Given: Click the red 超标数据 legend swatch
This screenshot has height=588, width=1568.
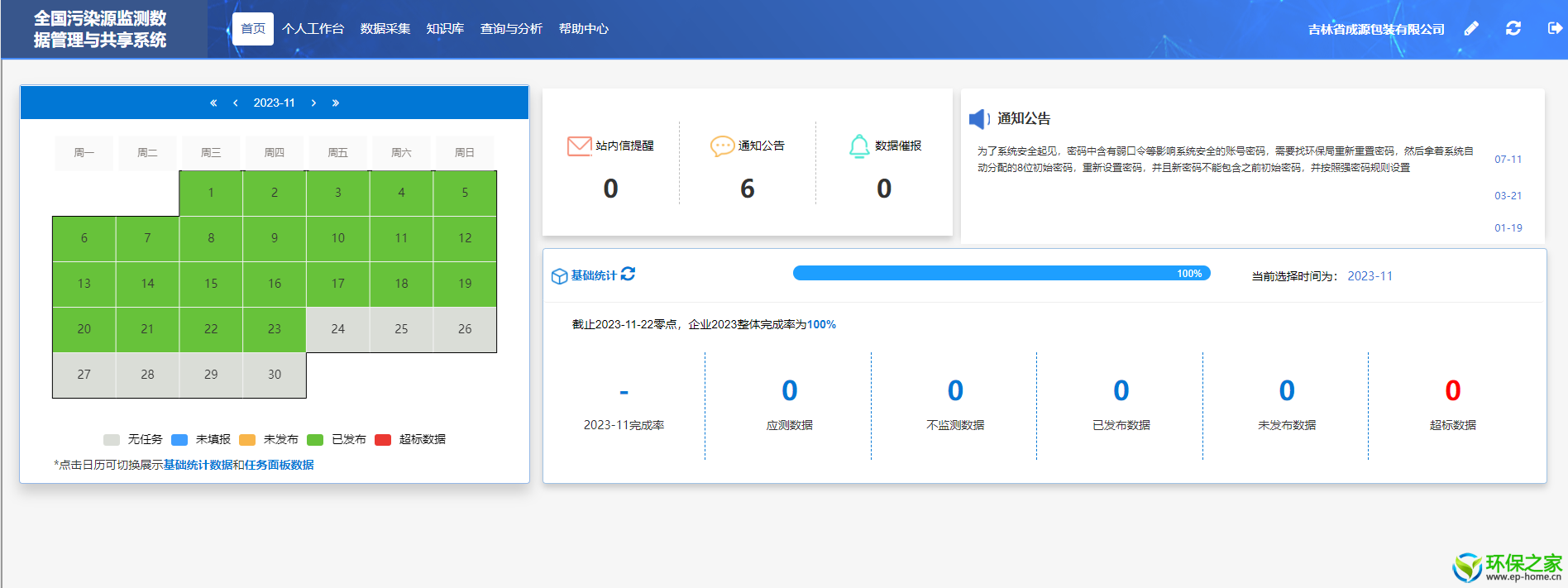Looking at the screenshot, I should (x=383, y=440).
